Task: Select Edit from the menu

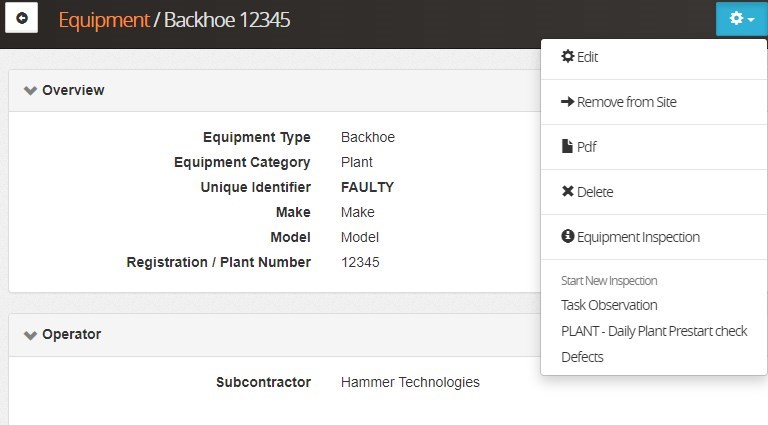Action: [x=588, y=57]
